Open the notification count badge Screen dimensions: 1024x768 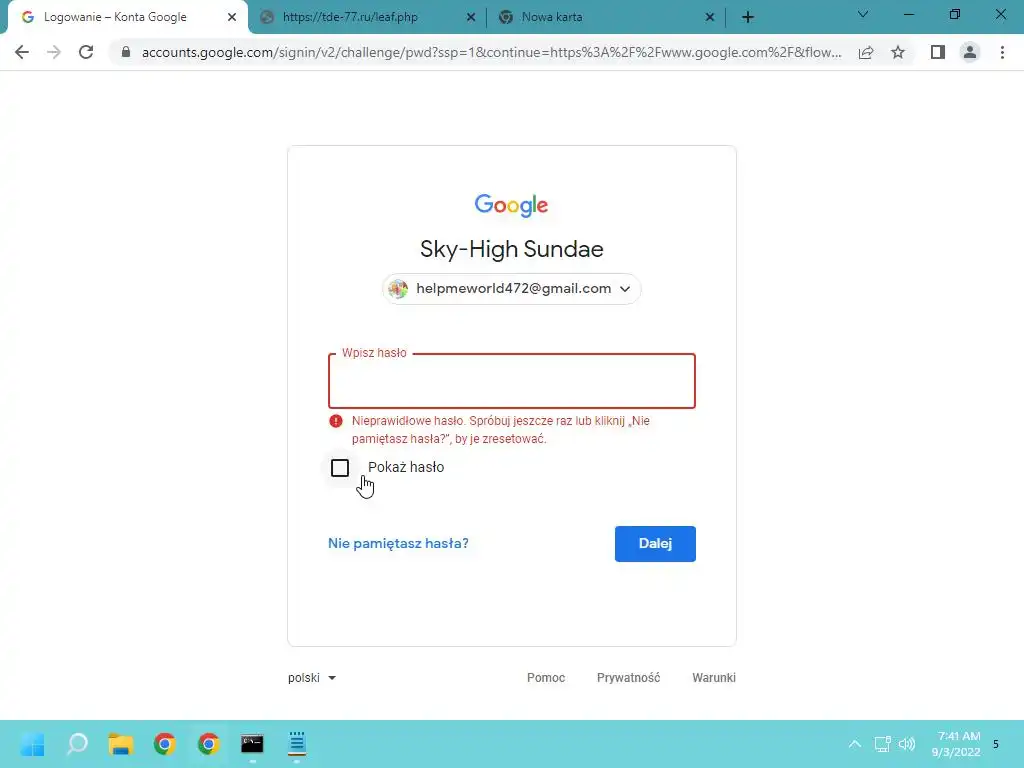996,744
